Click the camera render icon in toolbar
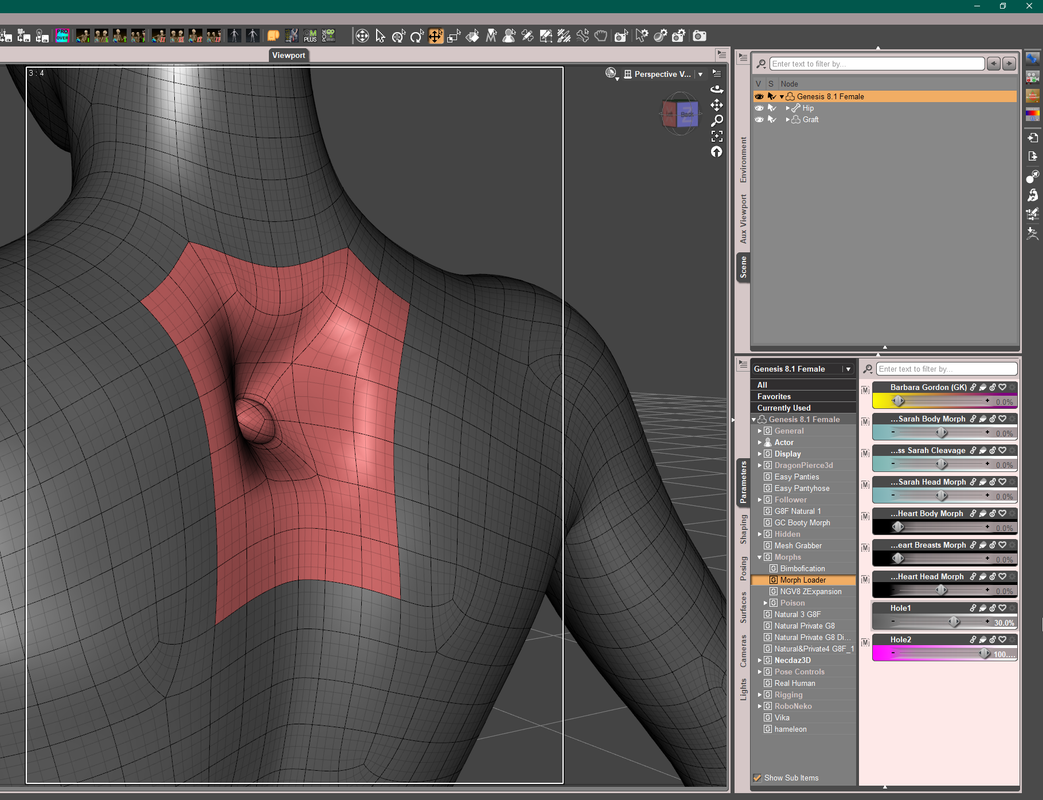 (700, 36)
